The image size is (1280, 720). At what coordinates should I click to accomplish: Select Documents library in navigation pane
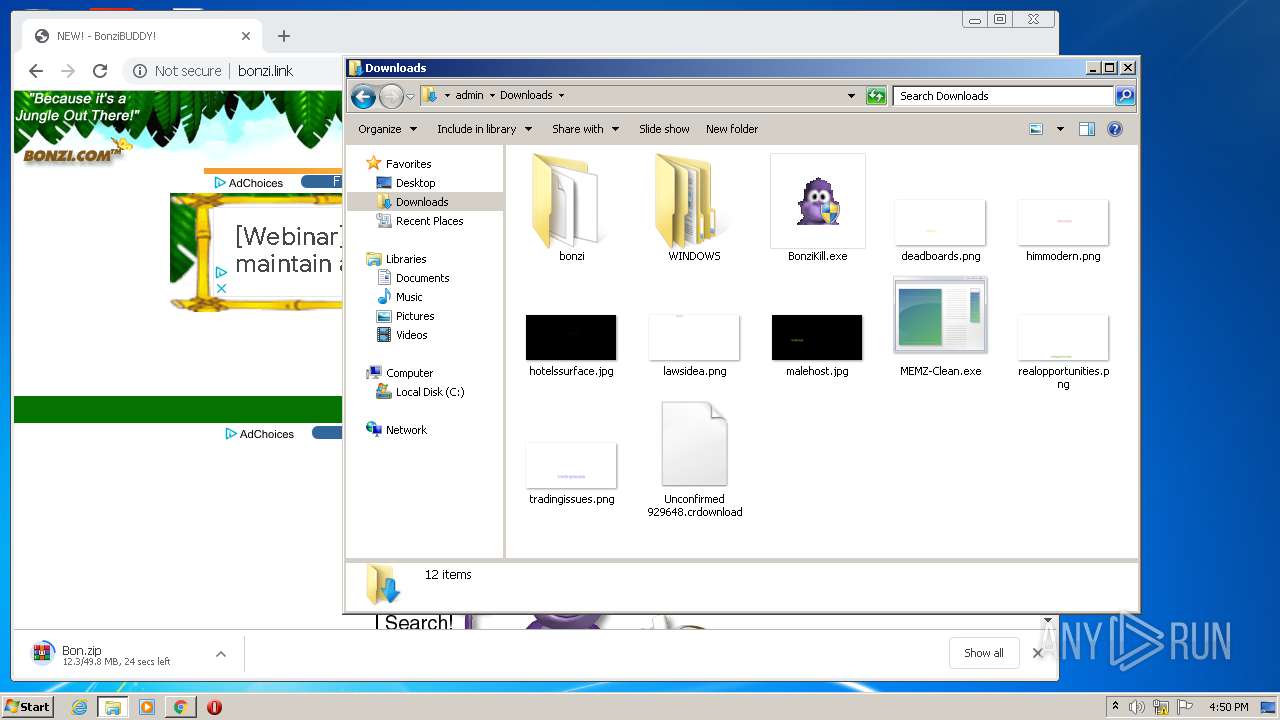422,278
